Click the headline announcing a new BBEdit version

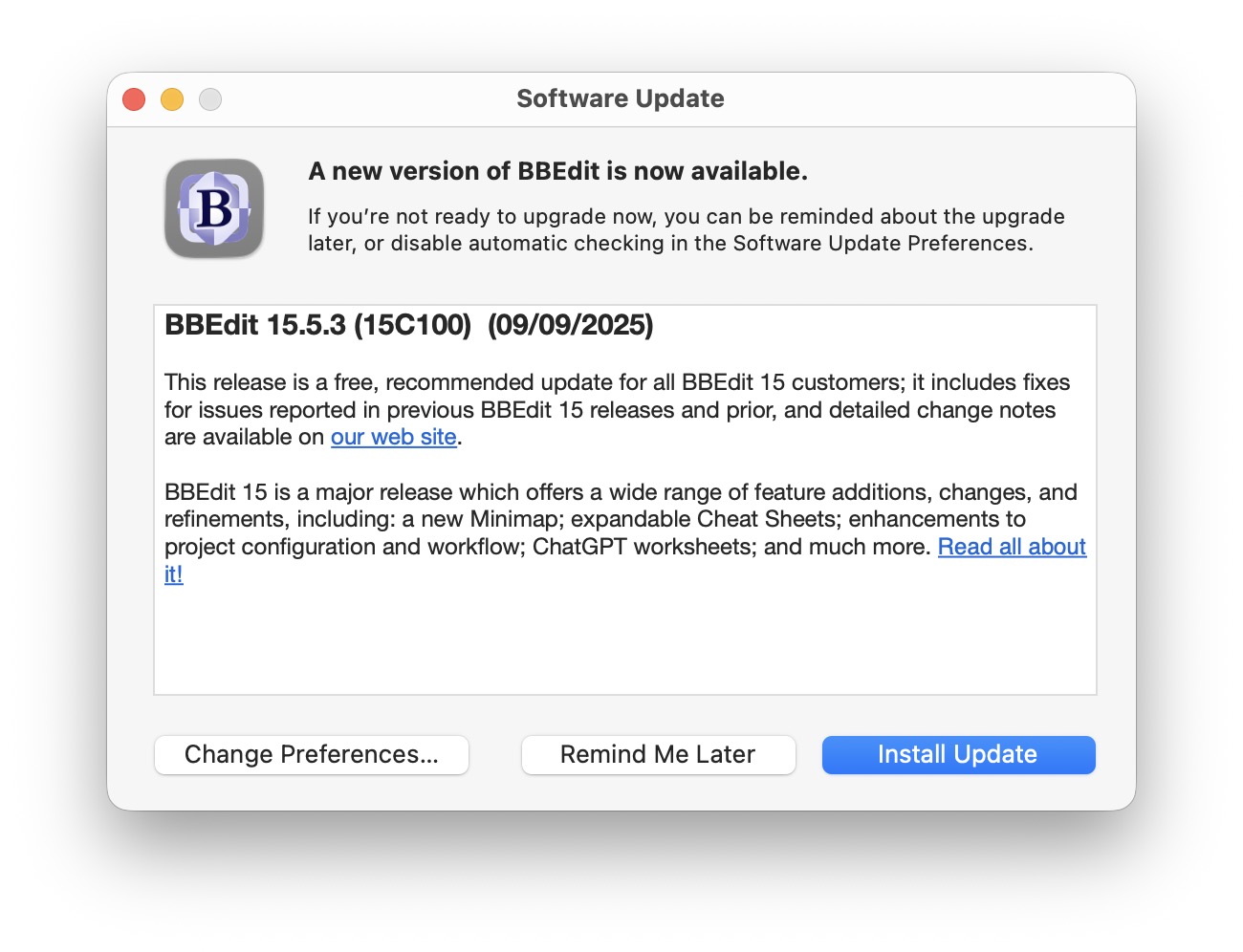(557, 171)
